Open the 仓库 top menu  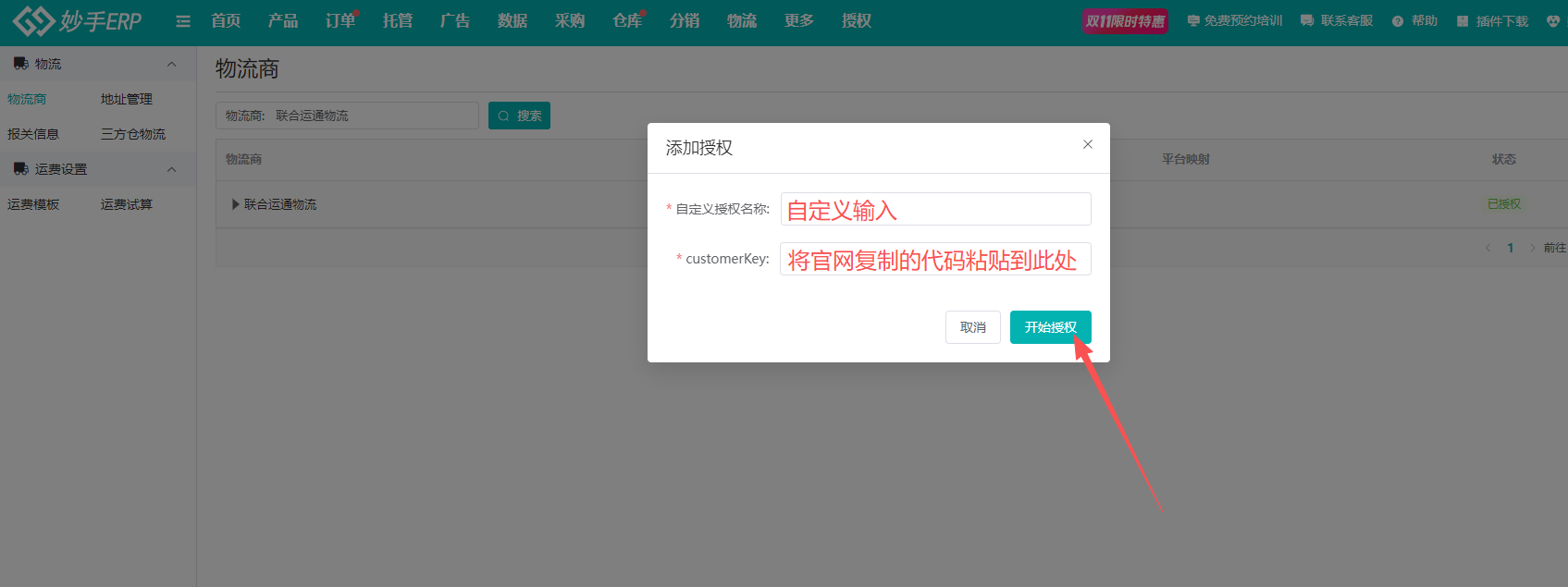[626, 20]
